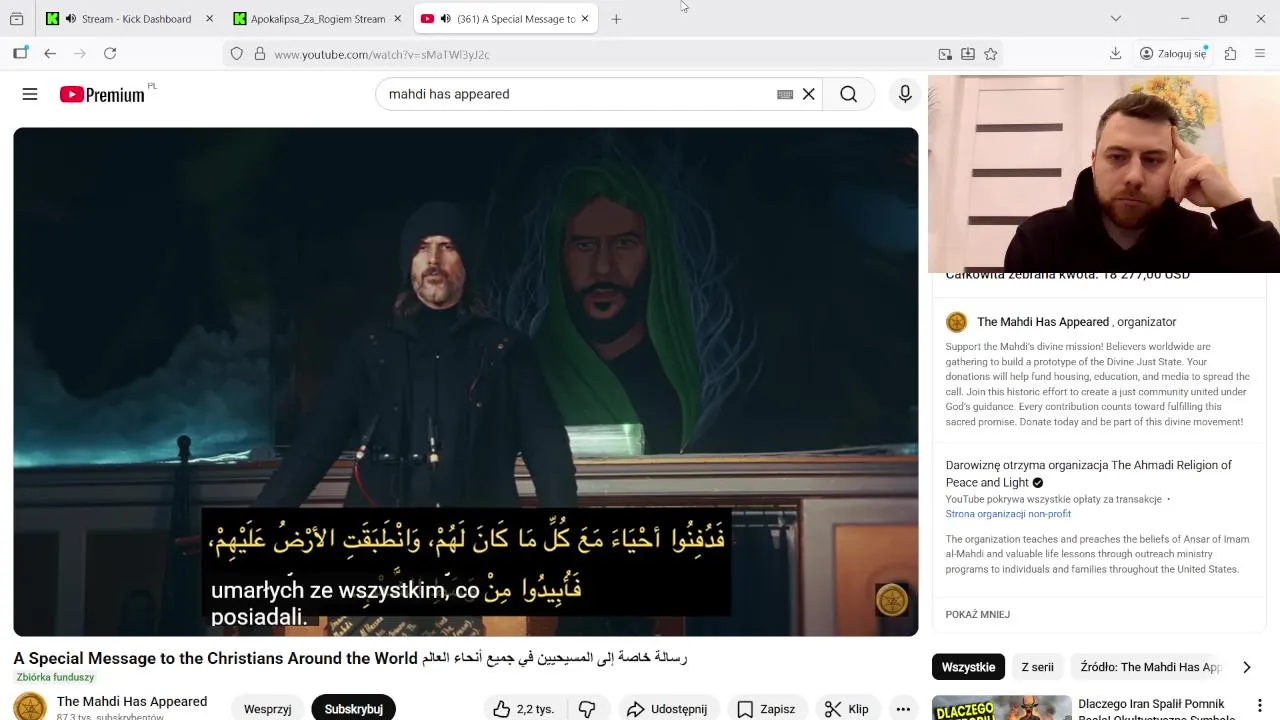1280x720 pixels.
Task: Mute audio on the Kick Dashboard tab
Action: tap(71, 19)
